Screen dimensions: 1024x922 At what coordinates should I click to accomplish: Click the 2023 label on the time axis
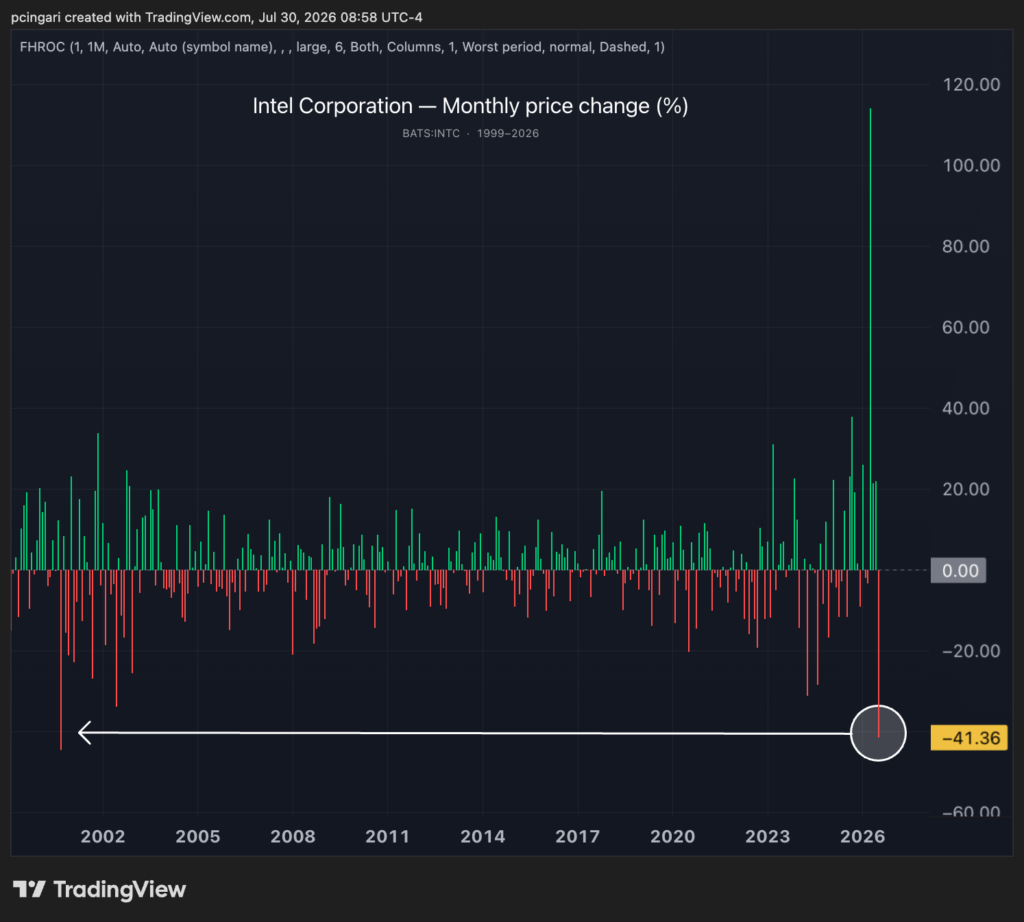pos(767,836)
